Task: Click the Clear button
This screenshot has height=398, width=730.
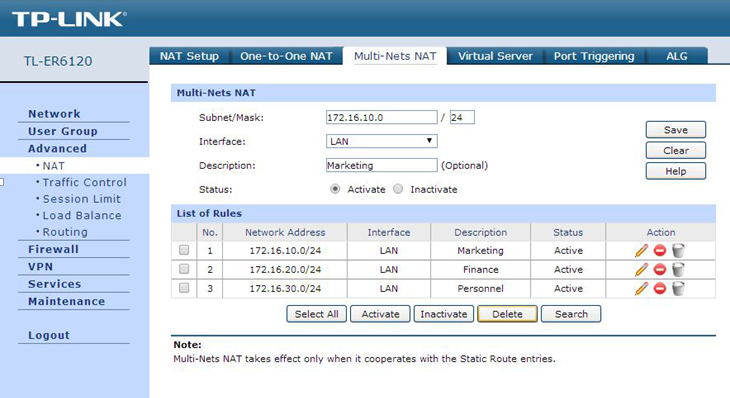Action: [x=676, y=150]
